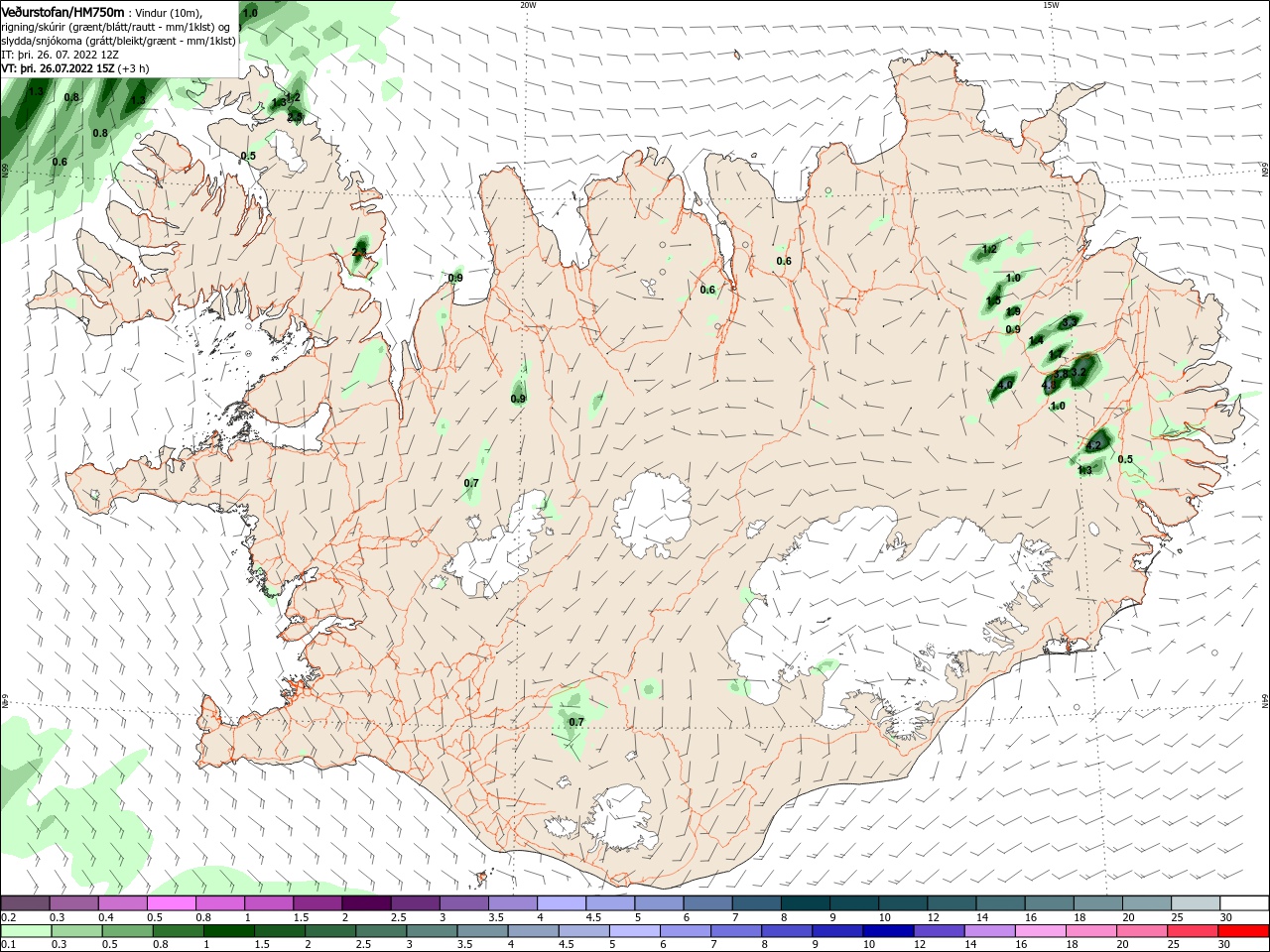Select the initial time line 'IT: þri. 26. 07. 2022 12Z'
The width and height of the screenshot is (1270, 952).
pyautogui.click(x=61, y=55)
